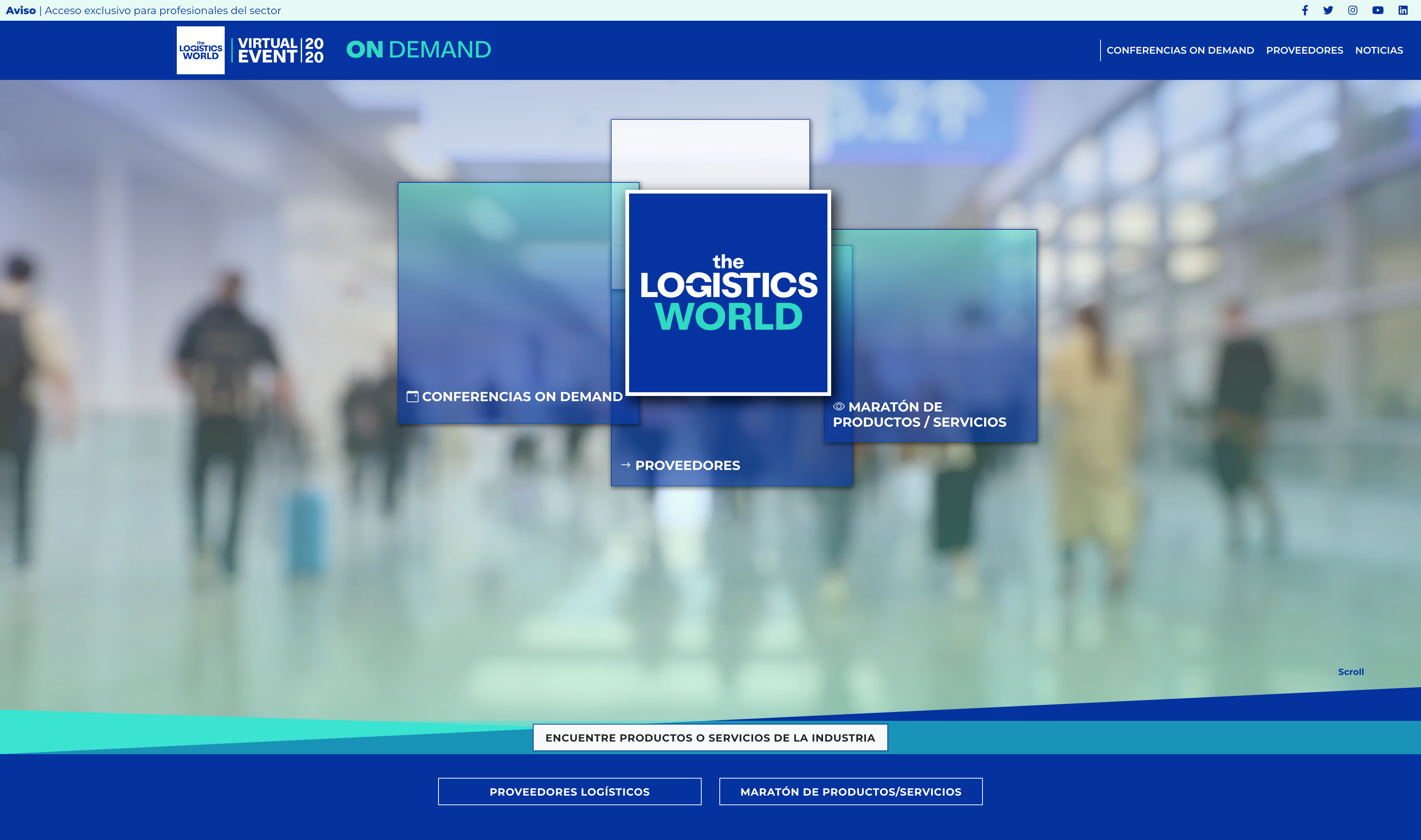Open the Facebook social icon
The image size is (1421, 840).
pos(1304,10)
